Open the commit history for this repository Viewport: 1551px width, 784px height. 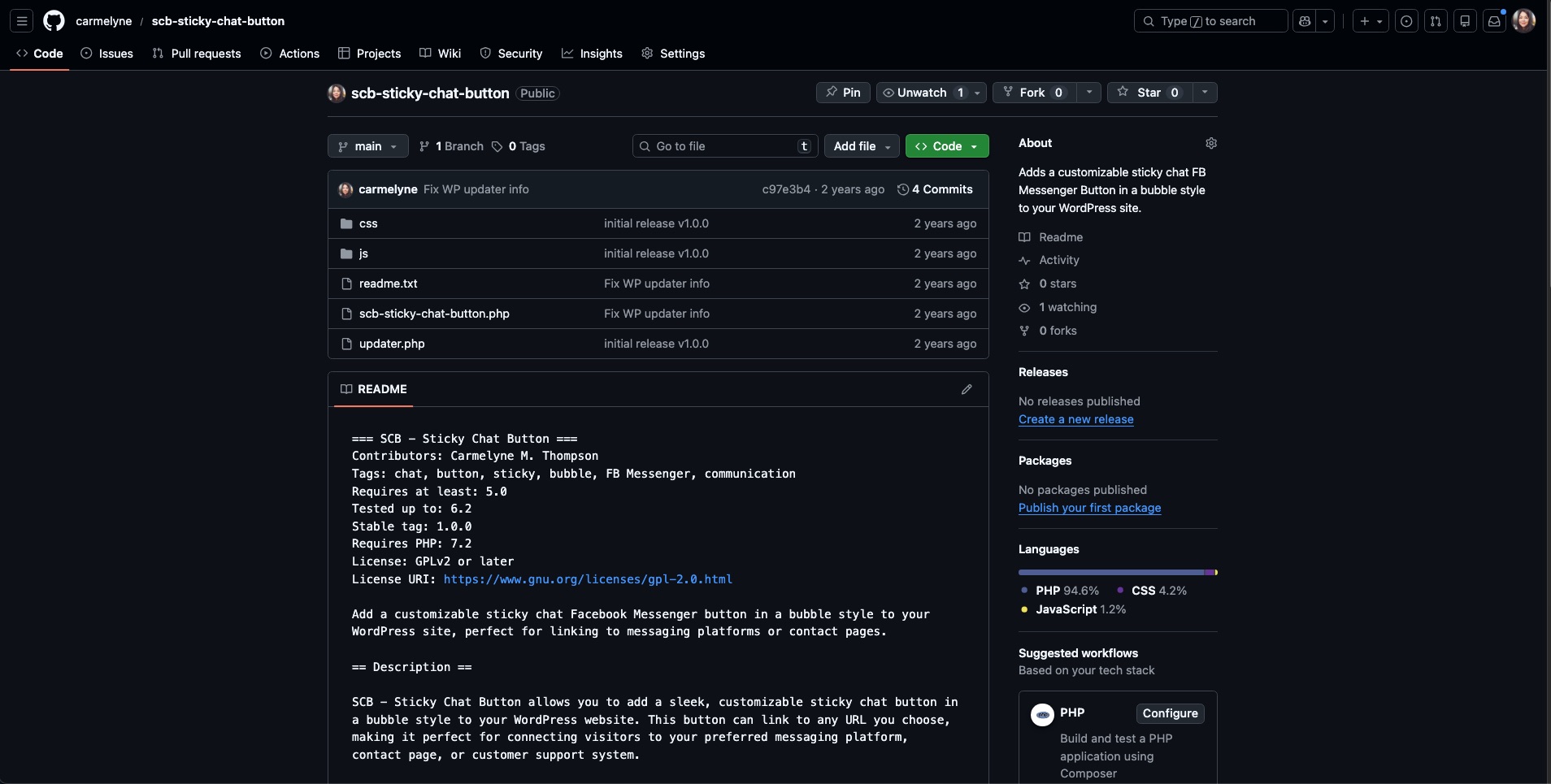pos(936,189)
